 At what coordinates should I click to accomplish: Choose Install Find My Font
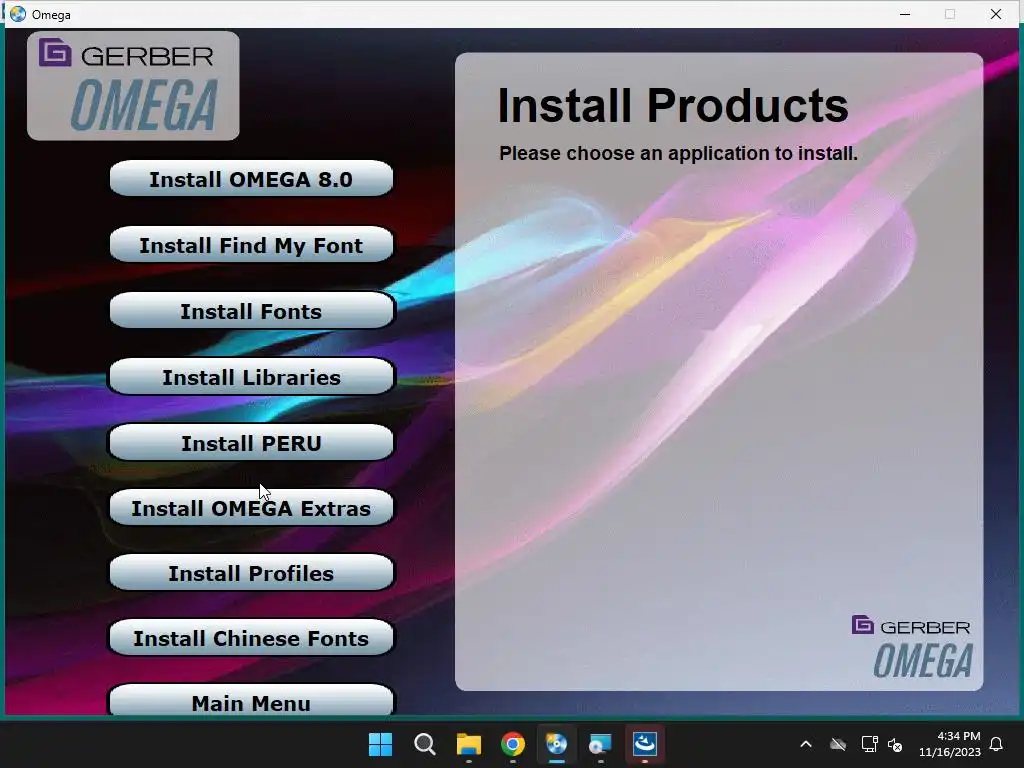251,245
